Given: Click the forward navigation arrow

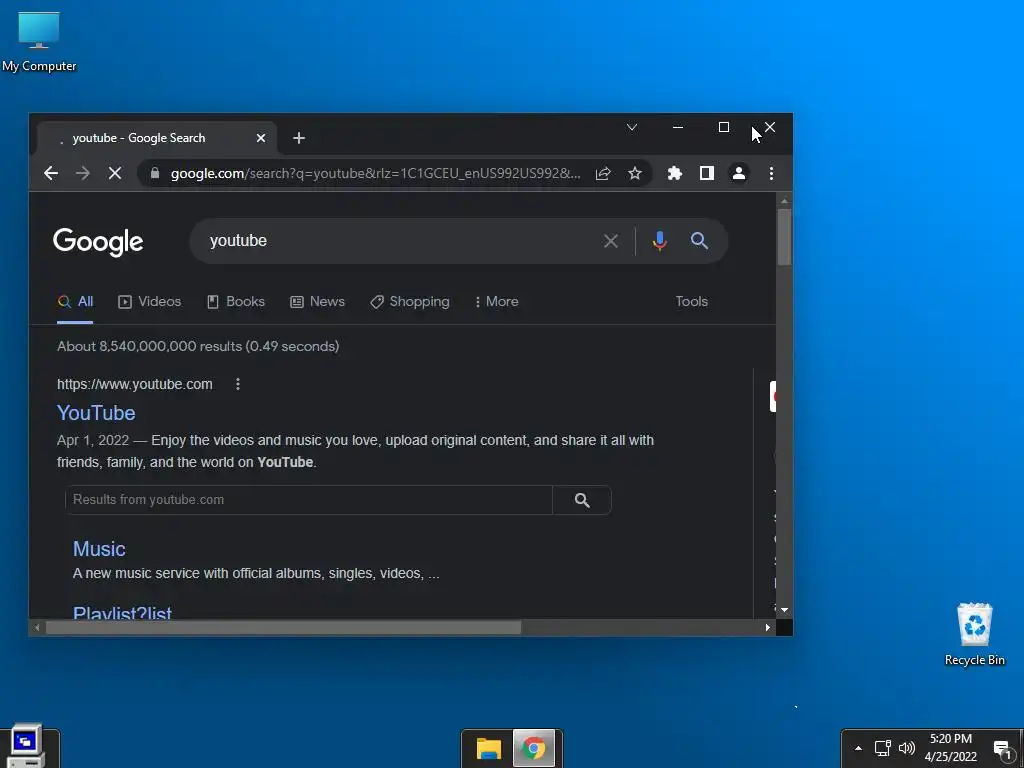Looking at the screenshot, I should click(x=83, y=173).
